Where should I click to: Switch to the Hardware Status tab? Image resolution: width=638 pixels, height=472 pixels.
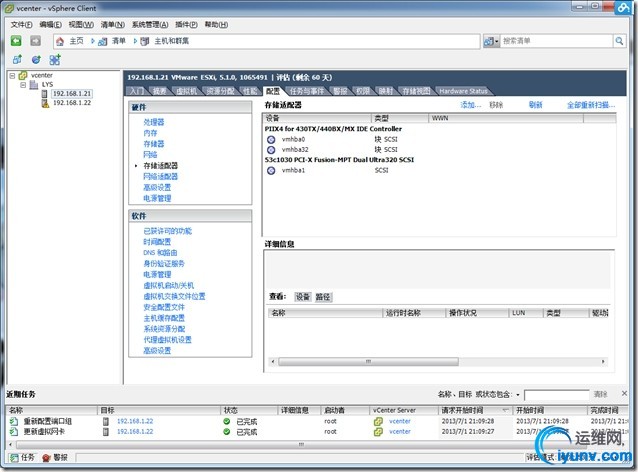(x=463, y=91)
